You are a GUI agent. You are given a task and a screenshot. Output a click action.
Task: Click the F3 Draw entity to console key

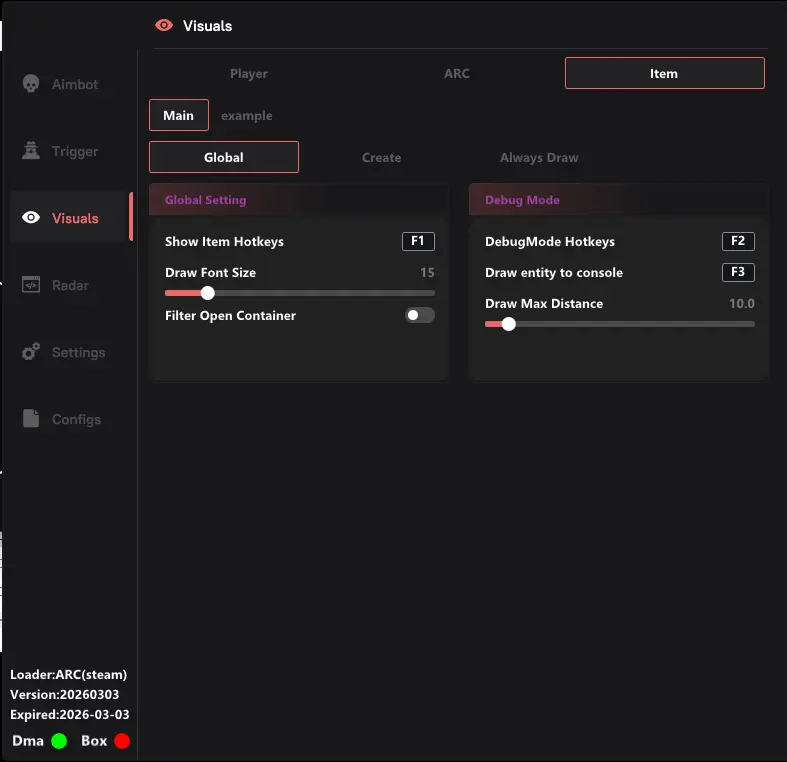(738, 272)
